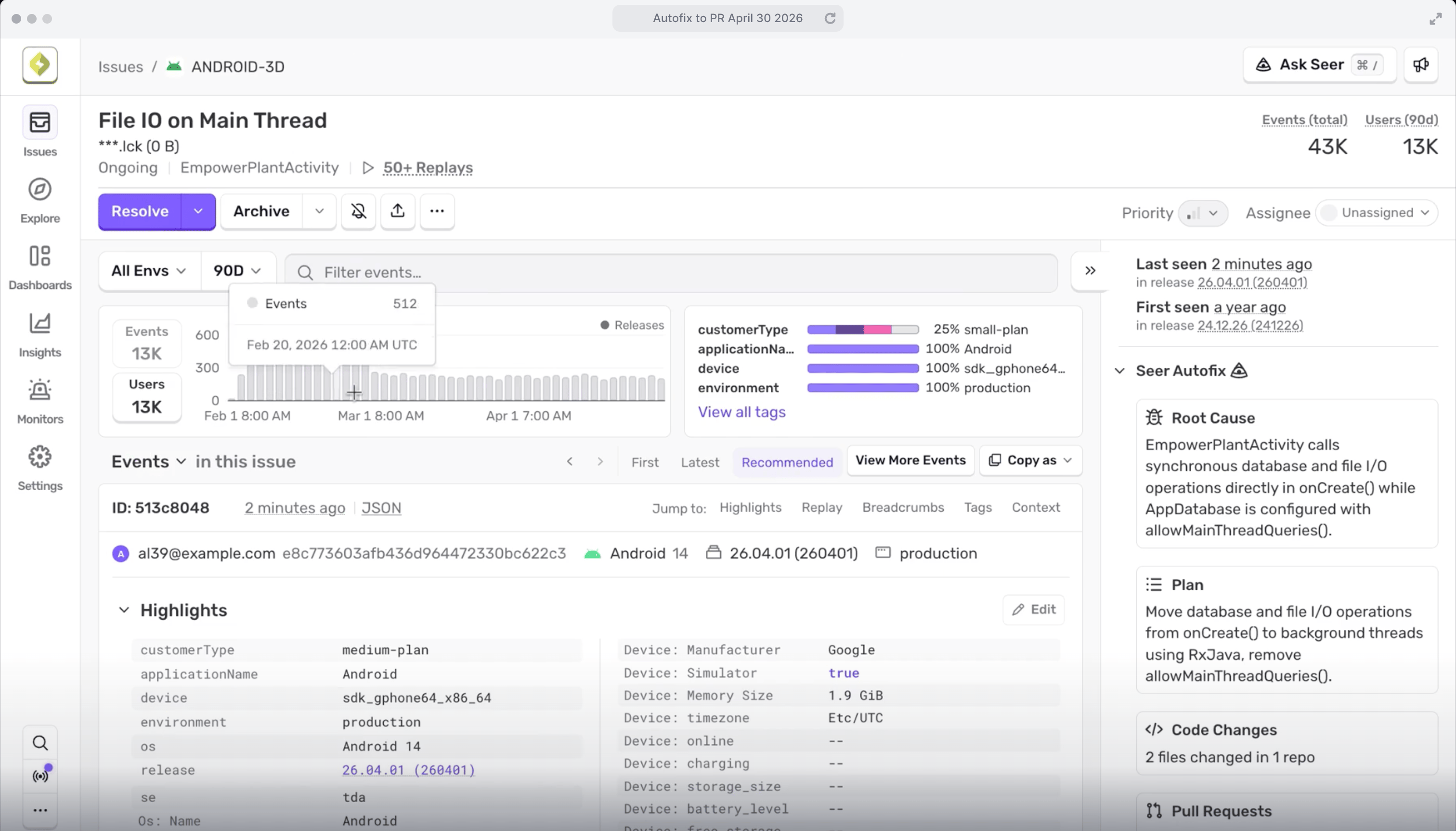Jump to Context section
The height and width of the screenshot is (831, 1456).
click(x=1035, y=507)
